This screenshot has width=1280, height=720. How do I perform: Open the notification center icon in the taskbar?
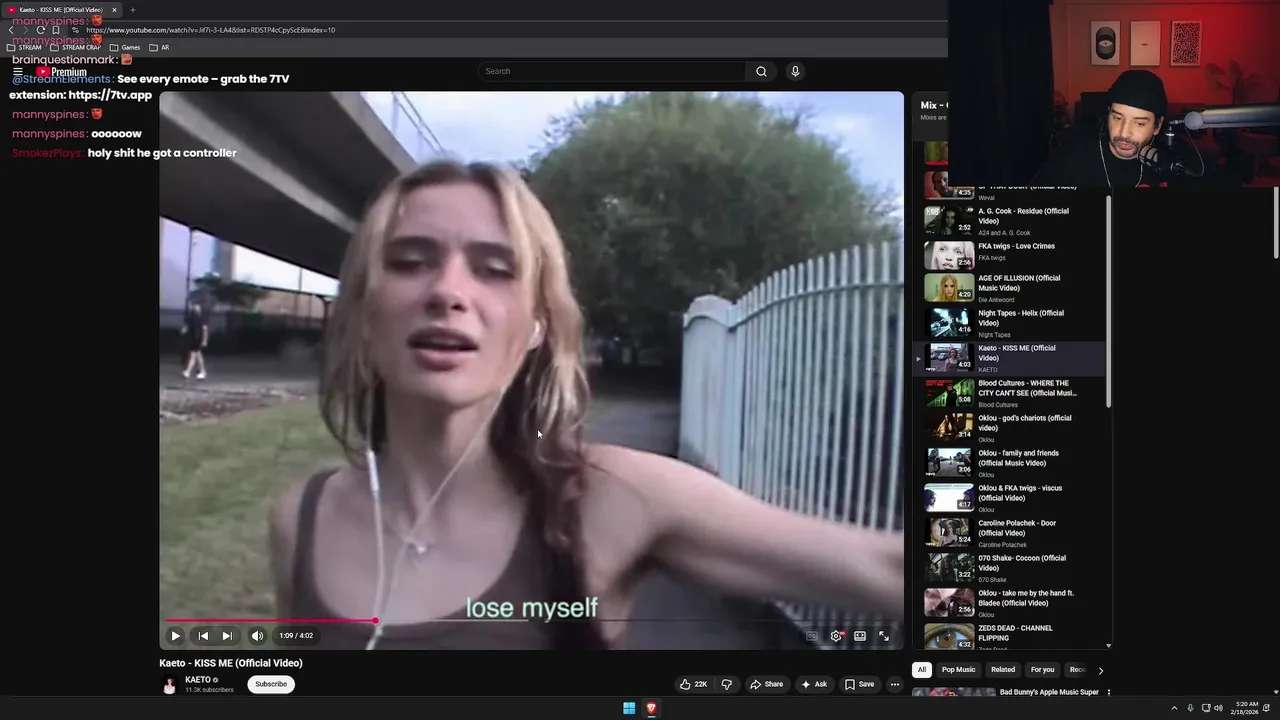[1265, 708]
